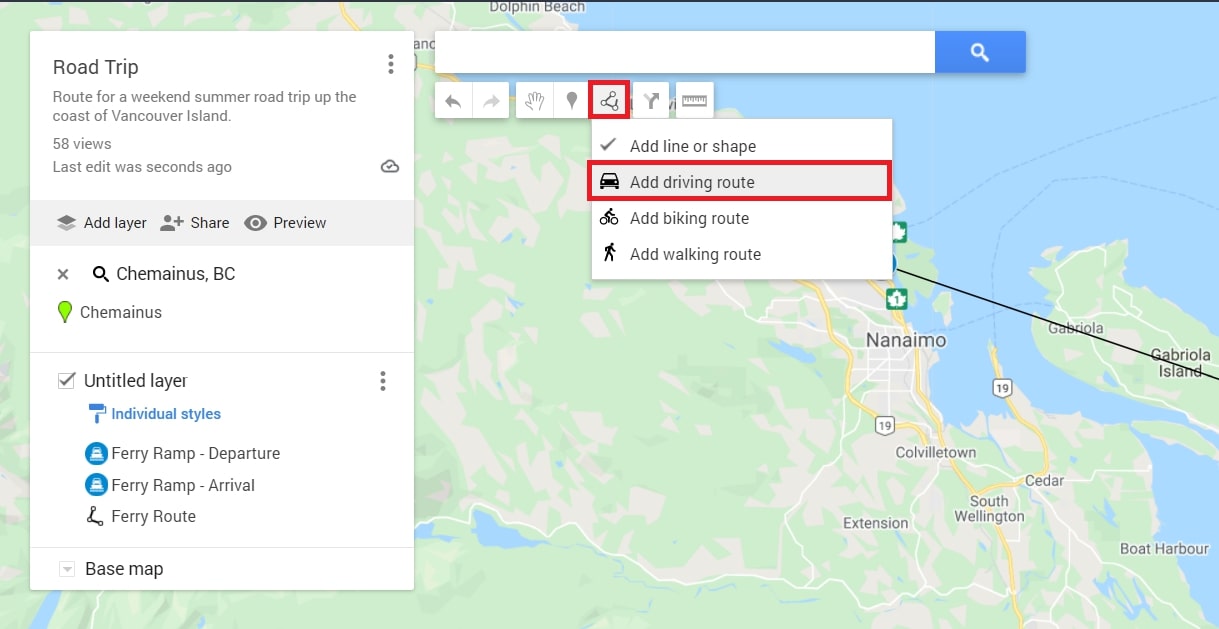Image resolution: width=1219 pixels, height=629 pixels.
Task: Select the Measure distances ruler tool
Action: click(694, 100)
